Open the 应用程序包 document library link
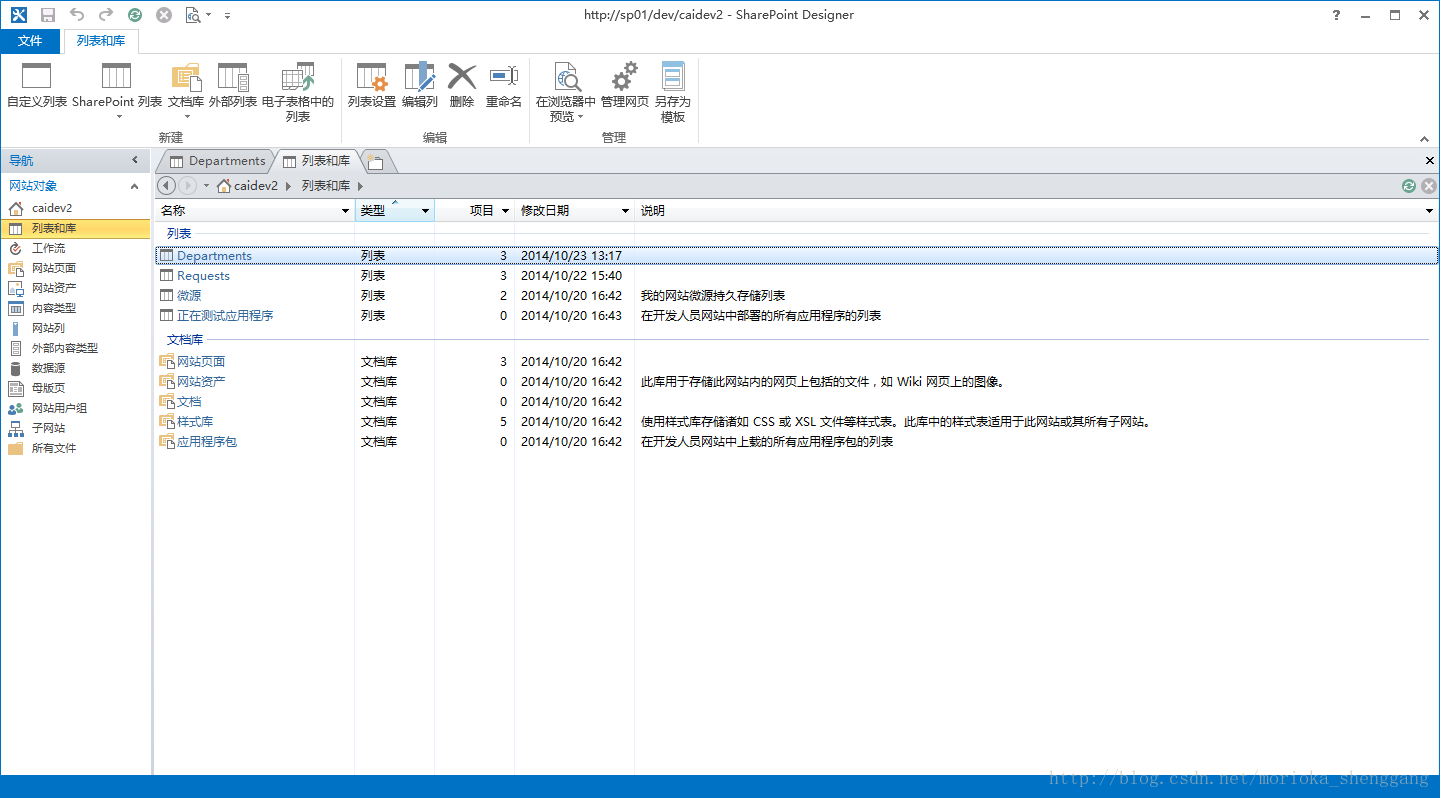This screenshot has width=1440, height=798. (207, 442)
